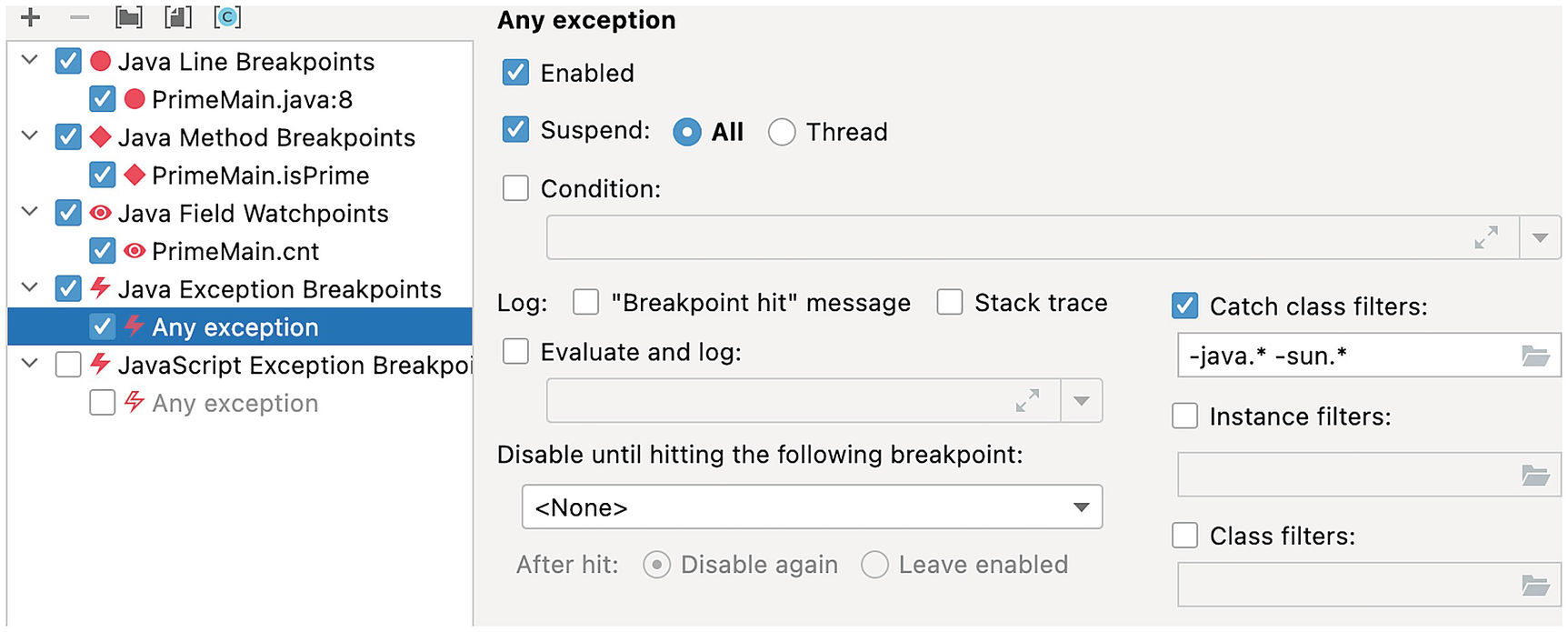The image size is (1568, 632).
Task: Expand the Condition field editor
Action: click(x=1486, y=238)
